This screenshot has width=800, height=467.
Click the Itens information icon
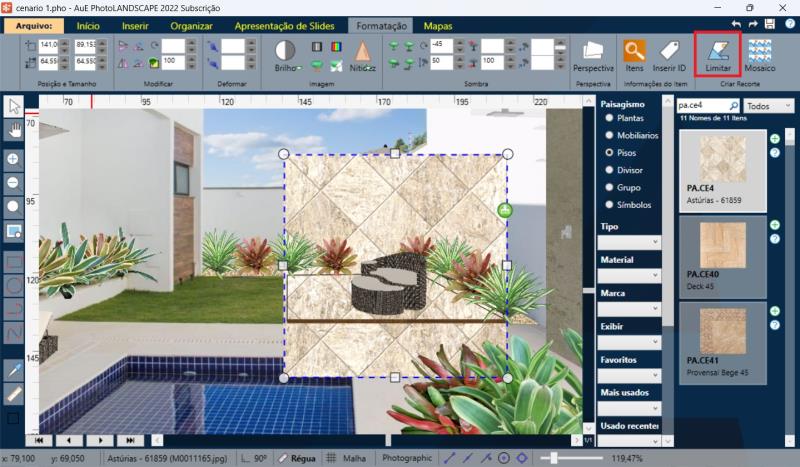click(x=634, y=54)
